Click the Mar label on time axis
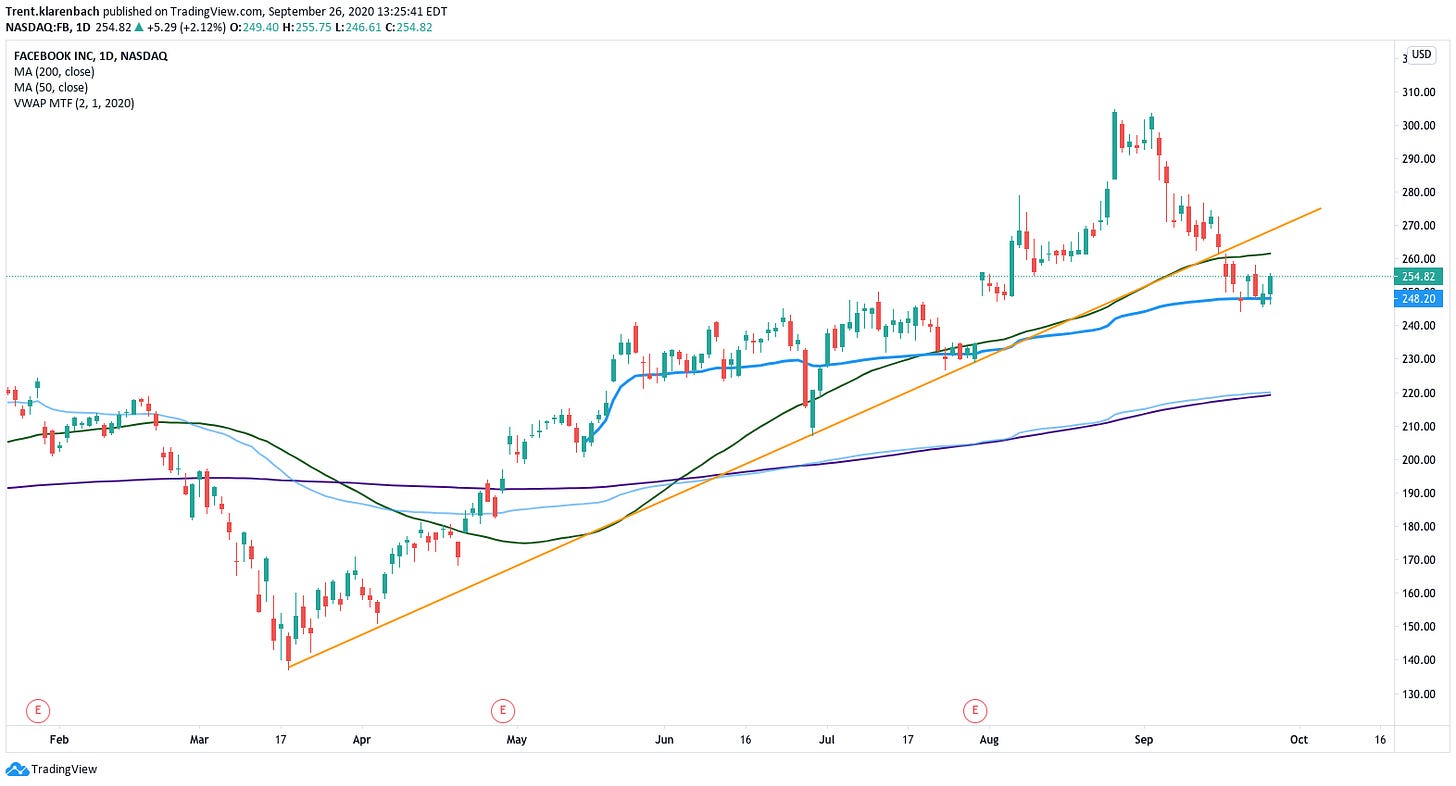Viewport: 1456px width, 786px height. (x=198, y=740)
